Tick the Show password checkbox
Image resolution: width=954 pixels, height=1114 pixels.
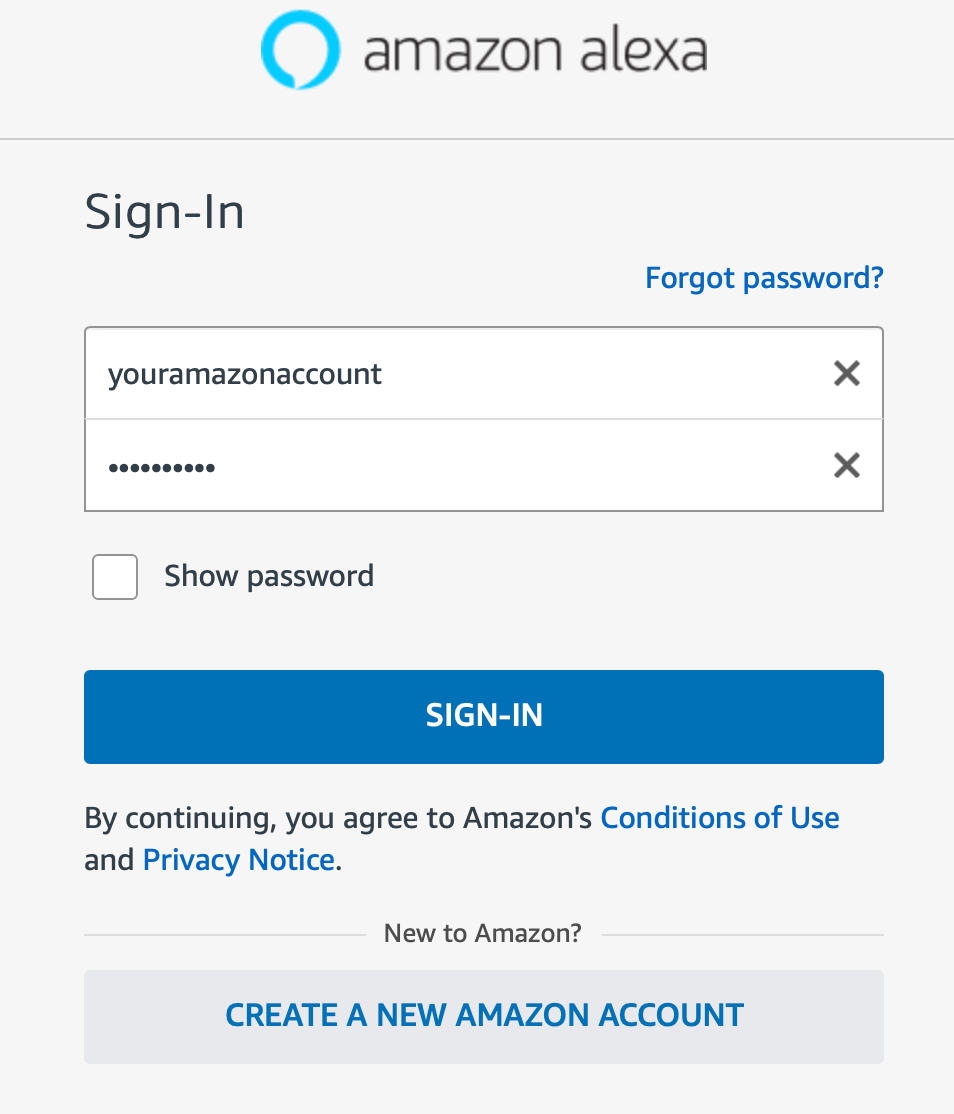(x=115, y=577)
